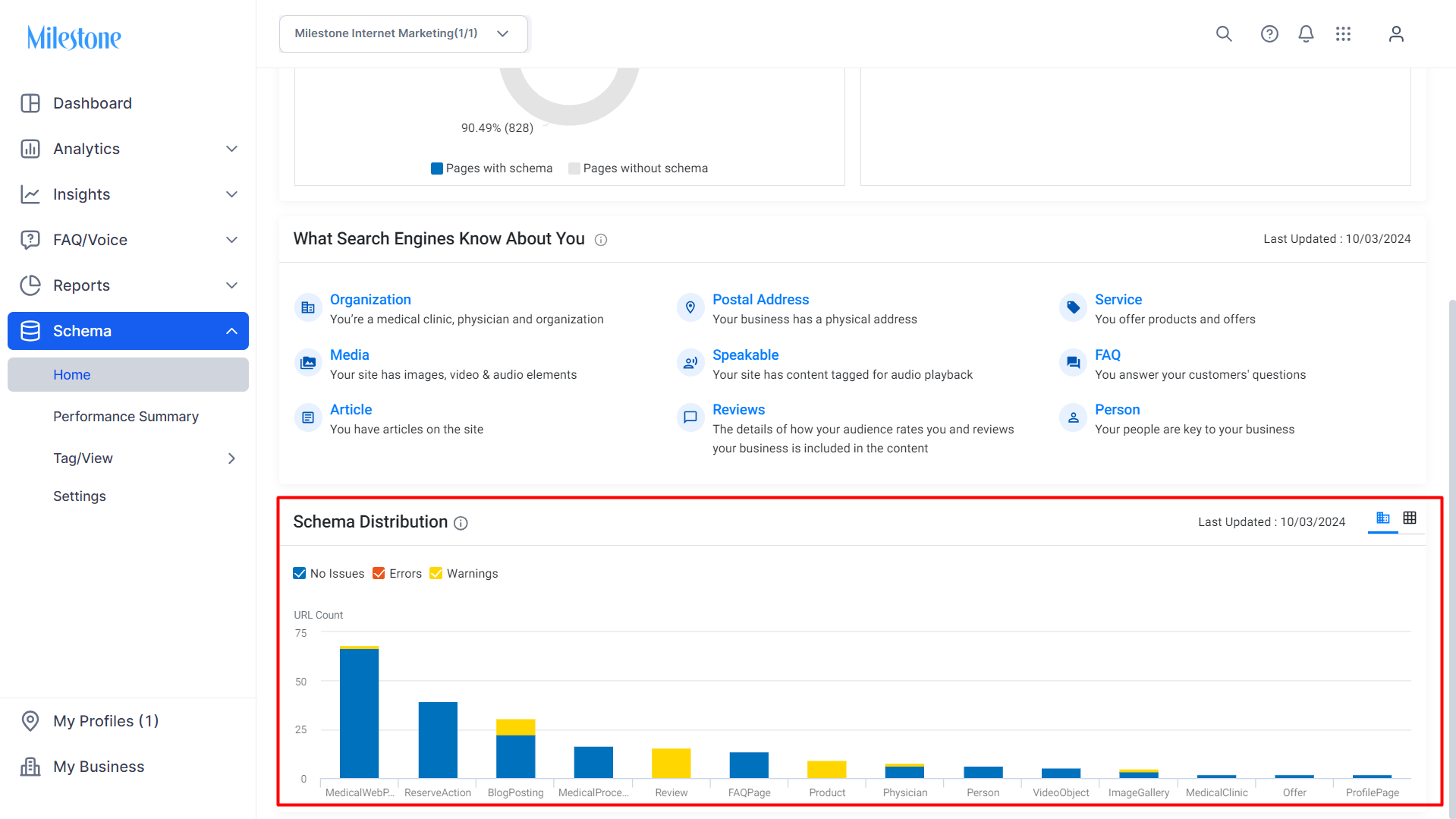This screenshot has width=1456, height=819.
Task: Select chart view icon in Schema Distribution
Action: point(1383,518)
